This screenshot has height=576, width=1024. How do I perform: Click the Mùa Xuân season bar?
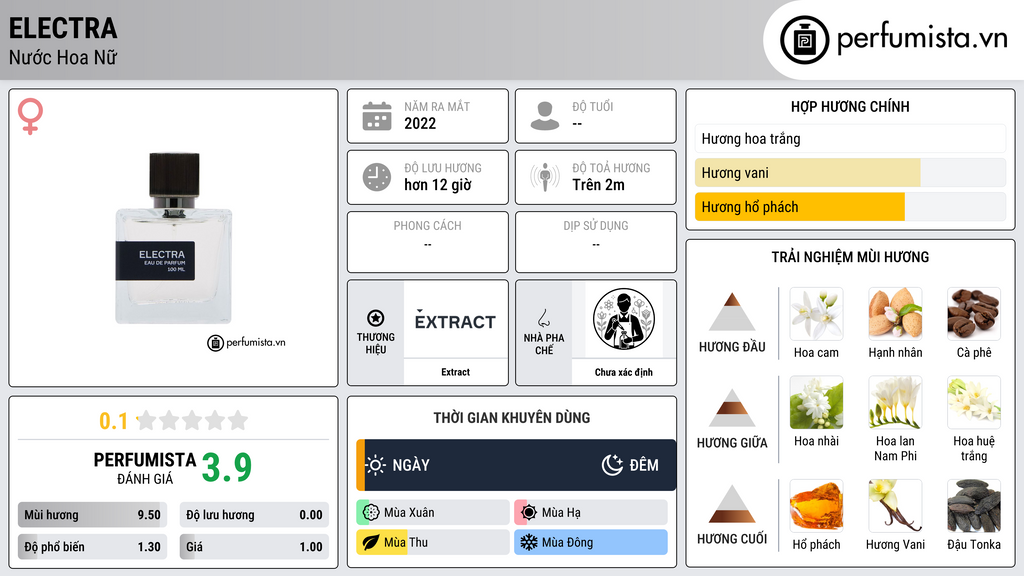point(433,513)
